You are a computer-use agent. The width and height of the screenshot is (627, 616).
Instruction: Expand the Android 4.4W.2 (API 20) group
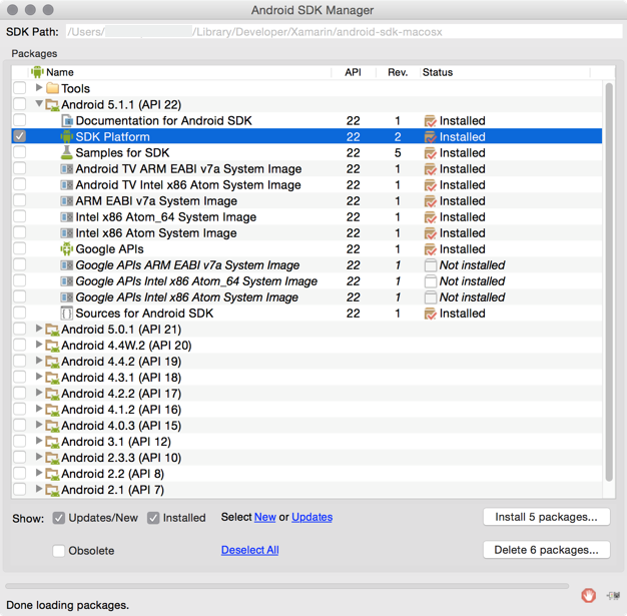coord(39,344)
